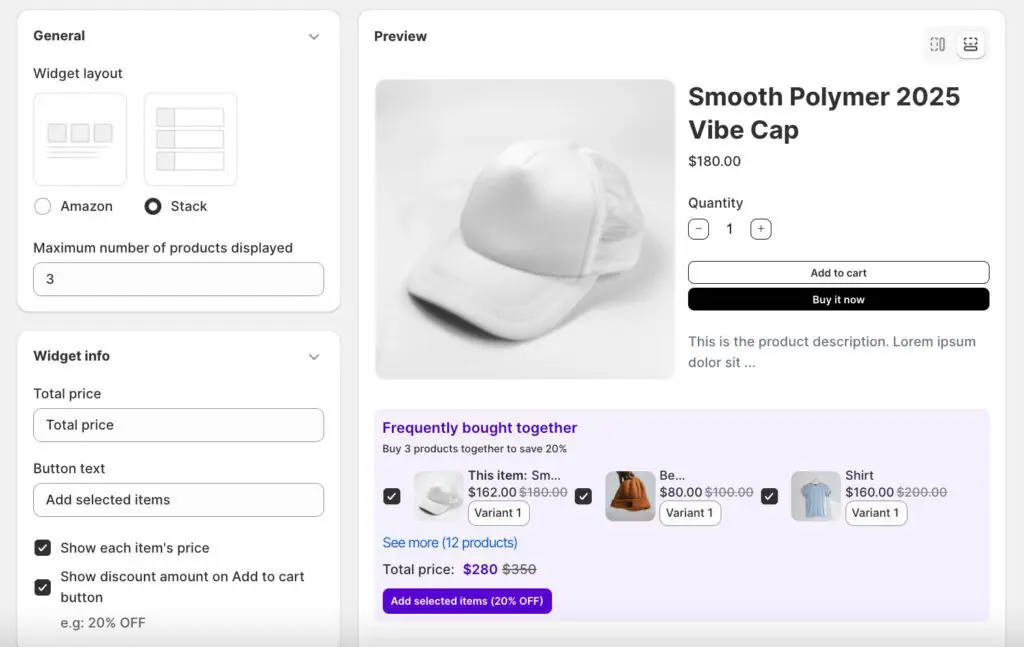Uncheck the Shirt product checkbox
This screenshot has width=1024, height=647.
tap(769, 496)
